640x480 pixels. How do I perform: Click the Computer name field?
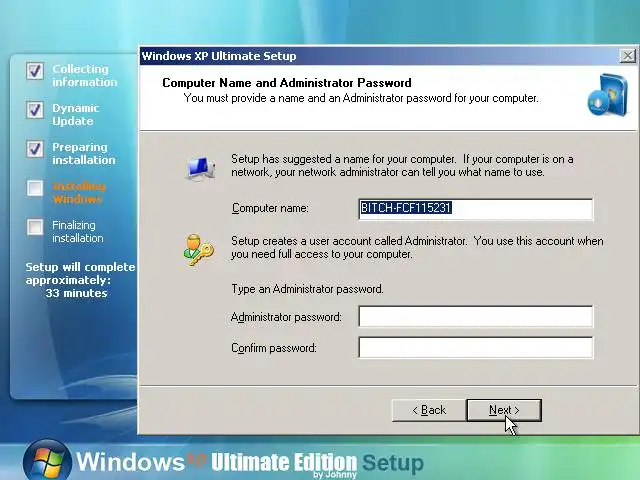(476, 209)
